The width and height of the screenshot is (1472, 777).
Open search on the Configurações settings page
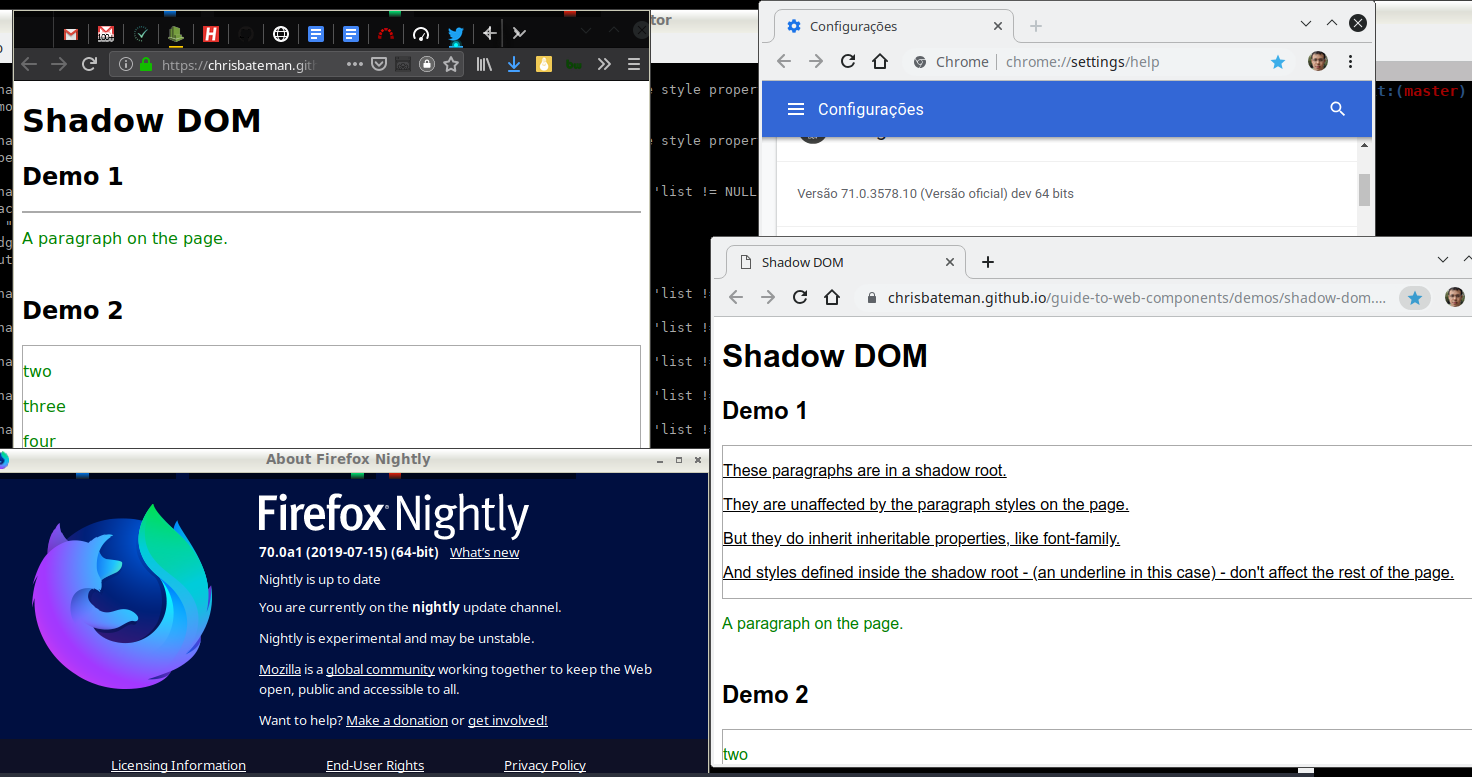[x=1337, y=109]
